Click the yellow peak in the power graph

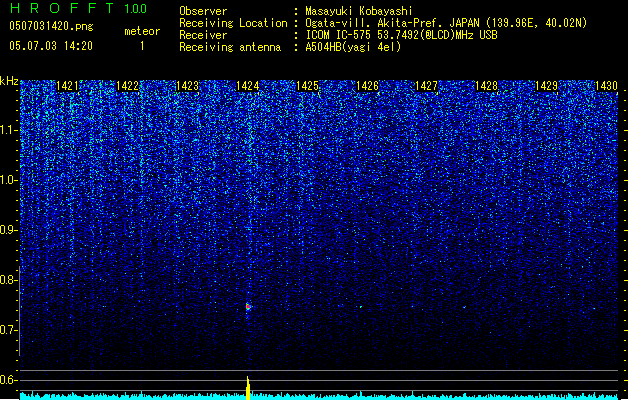pyautogui.click(x=248, y=388)
